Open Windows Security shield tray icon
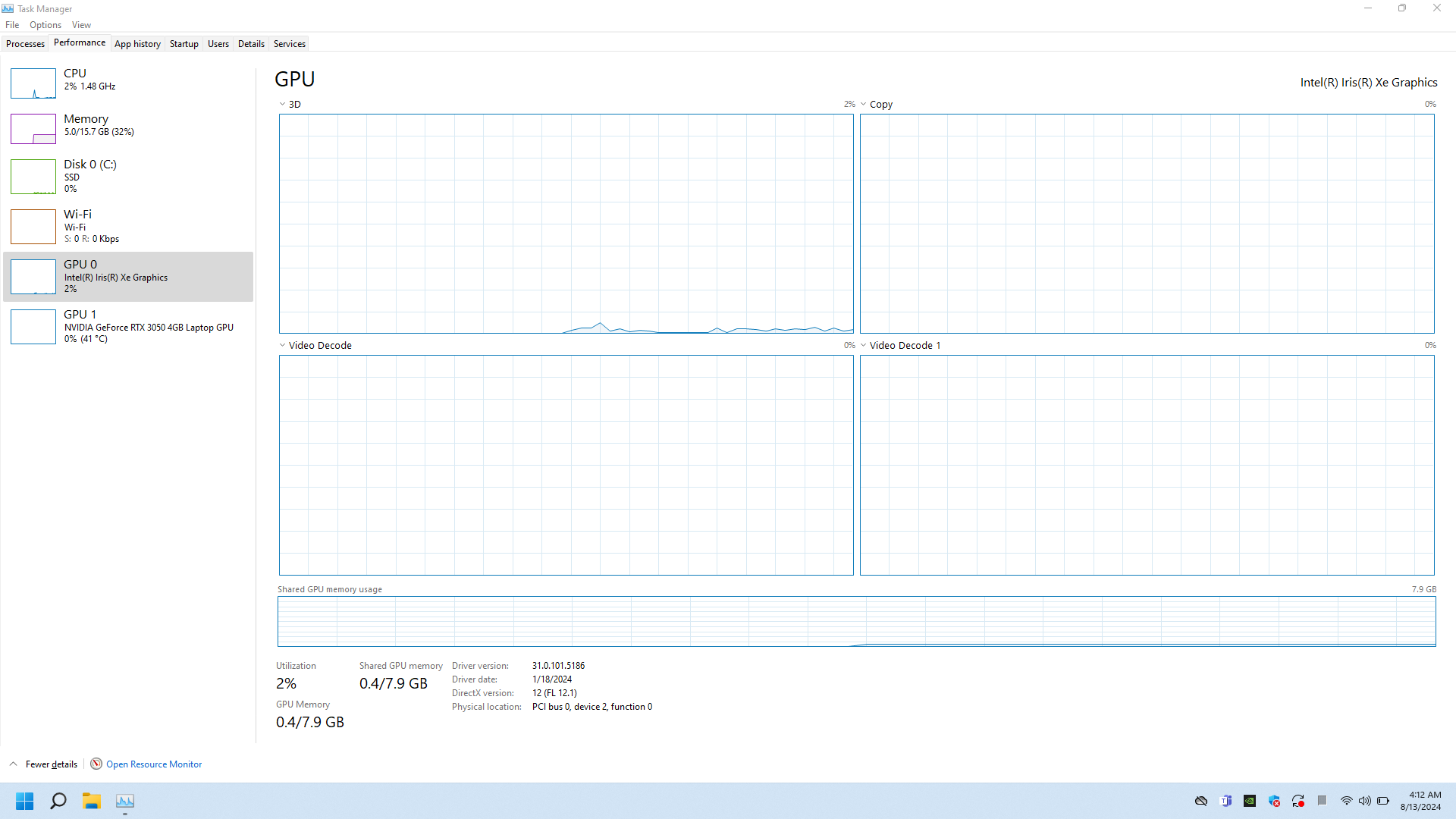The width and height of the screenshot is (1456, 819). coord(1274,801)
